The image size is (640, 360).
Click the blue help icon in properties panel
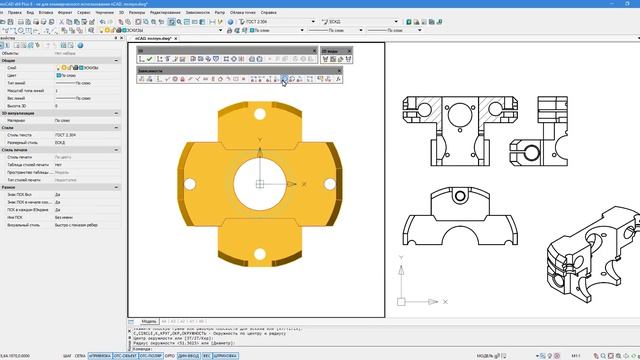pos(80,45)
